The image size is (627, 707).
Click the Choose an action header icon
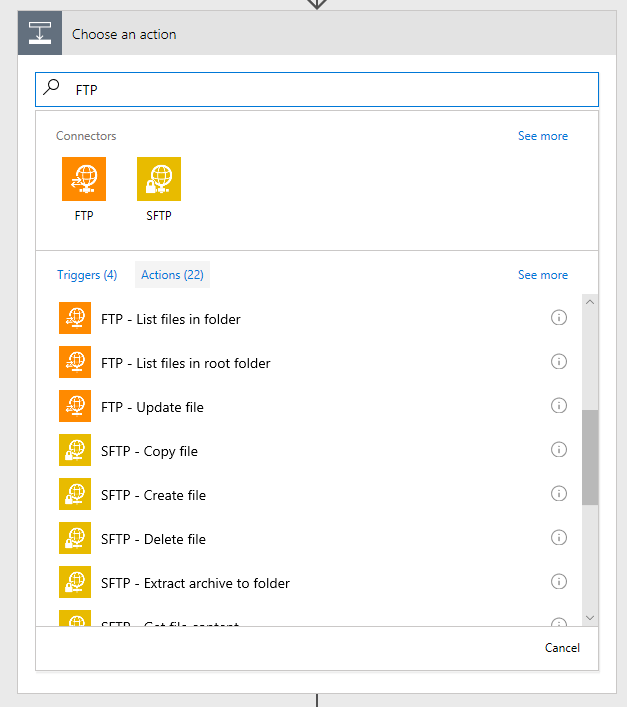40,33
